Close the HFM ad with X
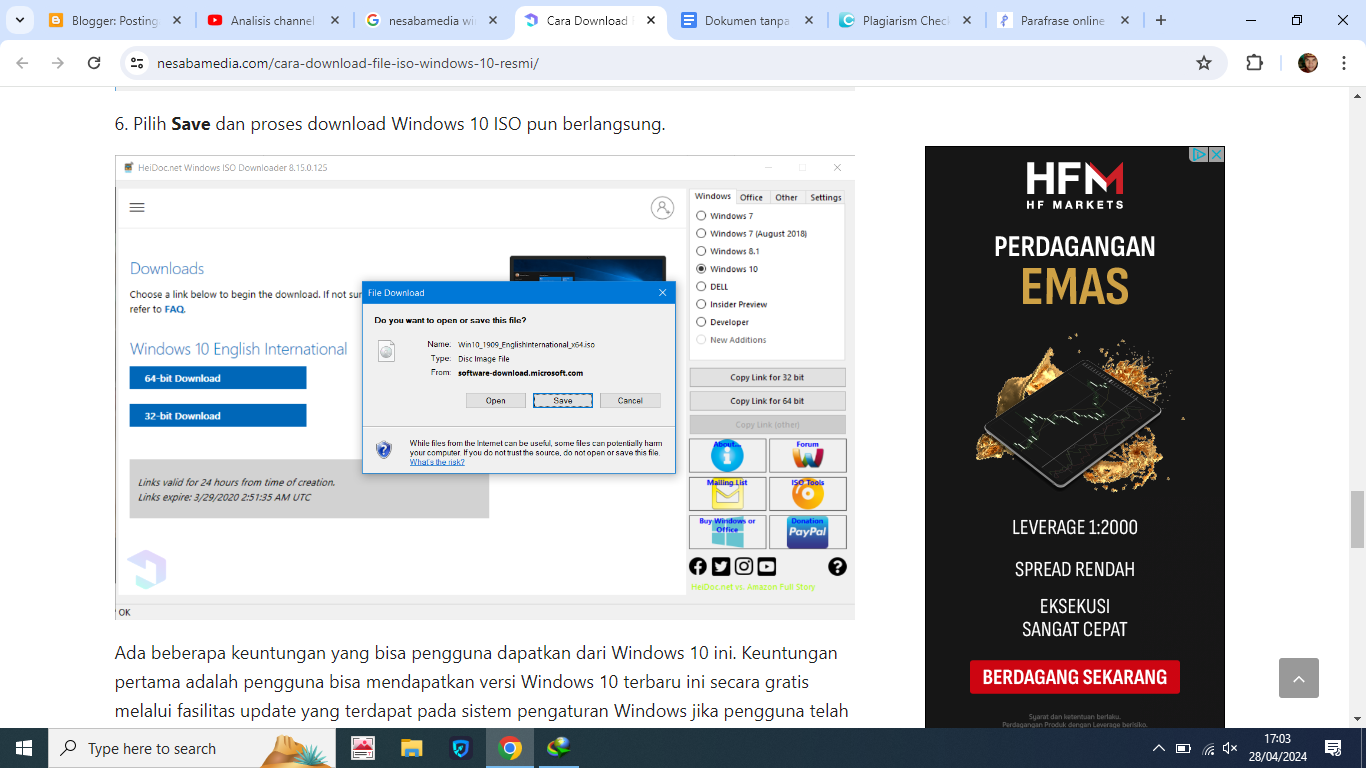This screenshot has width=1366, height=768. point(1216,154)
